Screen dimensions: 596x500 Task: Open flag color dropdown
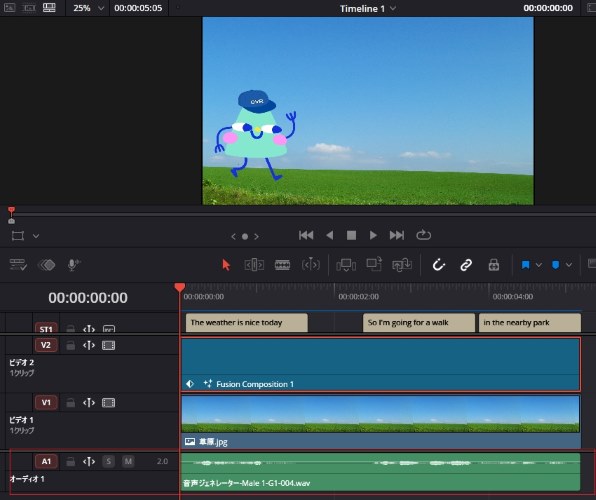(x=539, y=265)
